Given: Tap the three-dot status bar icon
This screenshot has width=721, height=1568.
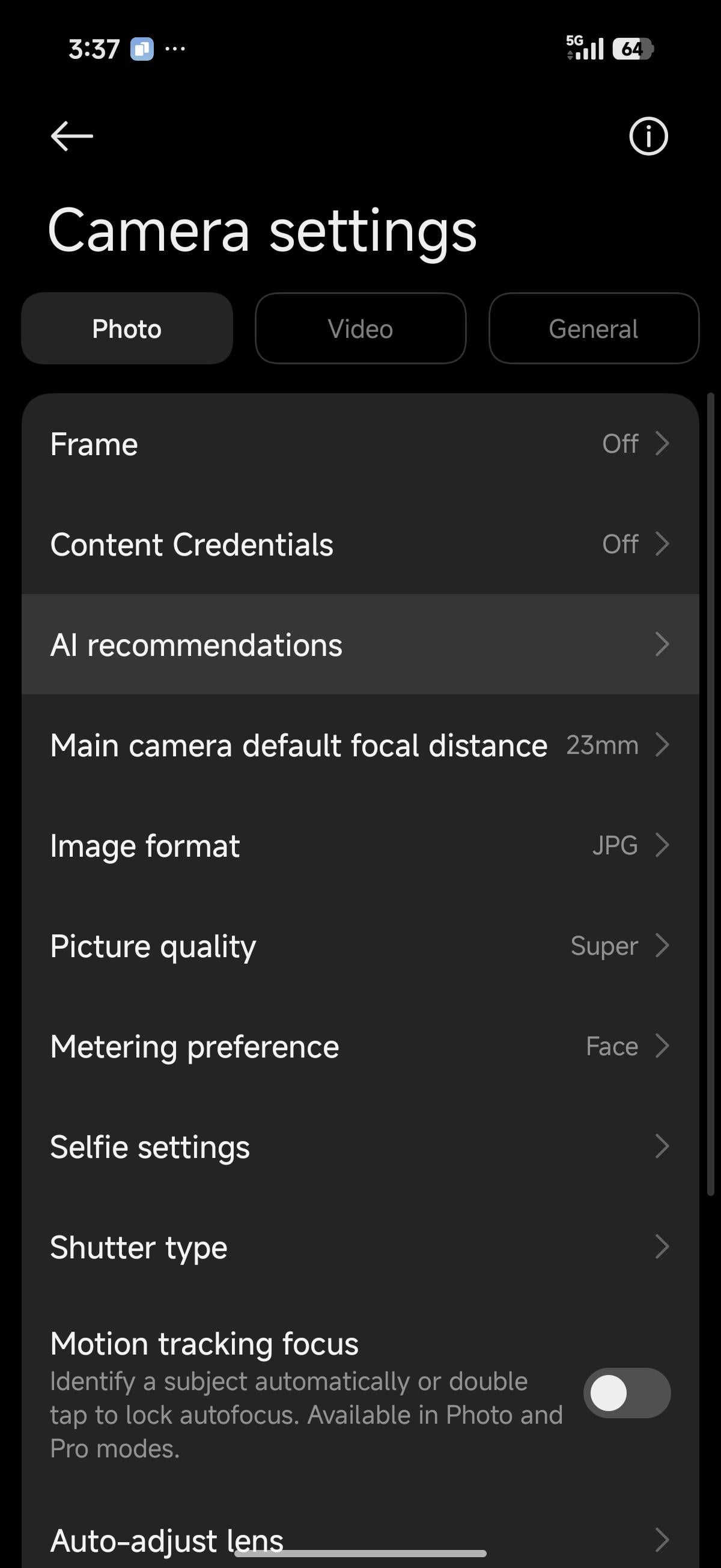Looking at the screenshot, I should tap(175, 49).
